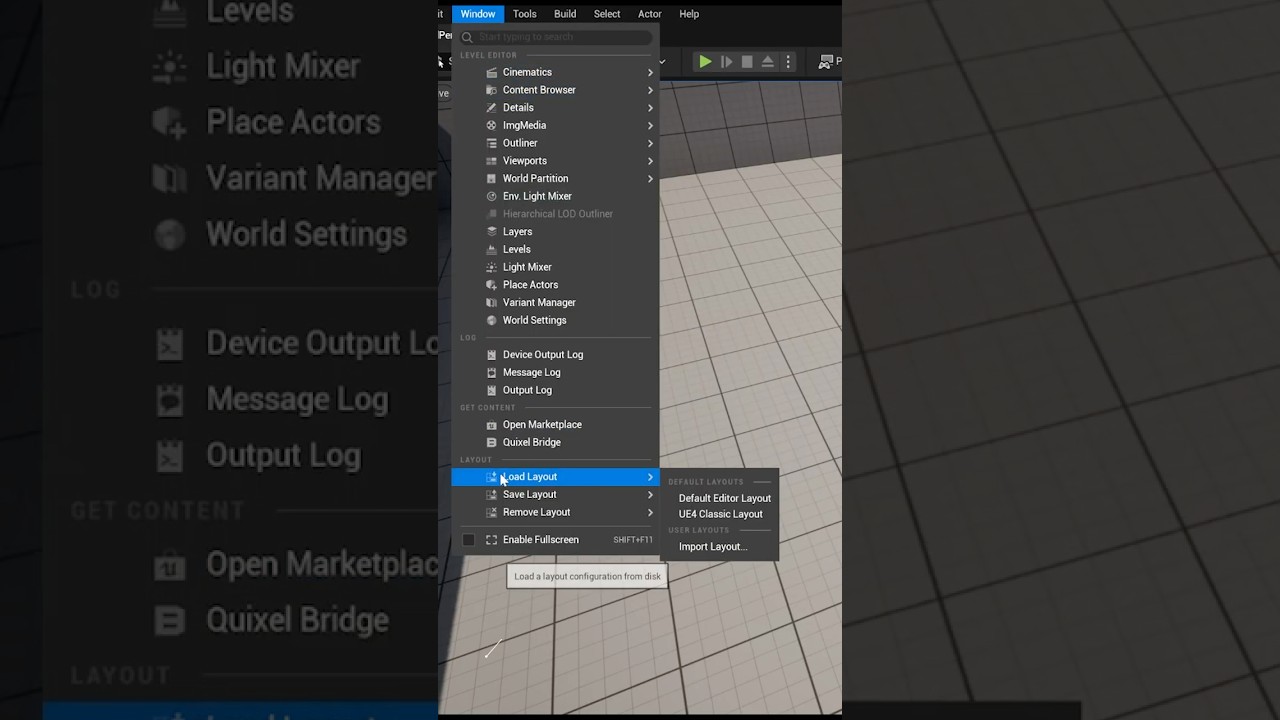
Task: Expand the Details submenu arrow
Action: [650, 108]
